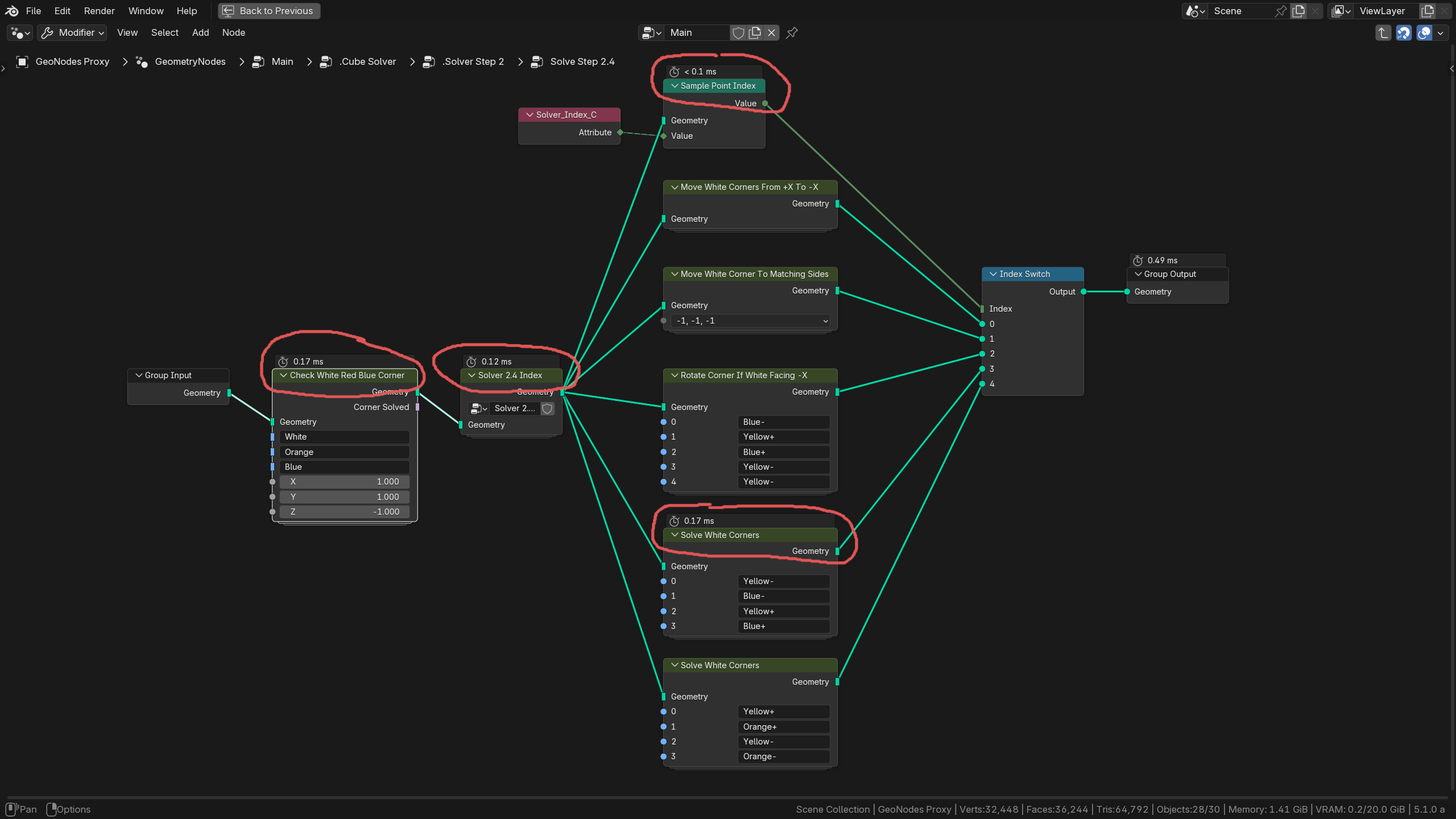The height and width of the screenshot is (819, 1456).
Task: Click the Back to Previous button
Action: point(269,11)
